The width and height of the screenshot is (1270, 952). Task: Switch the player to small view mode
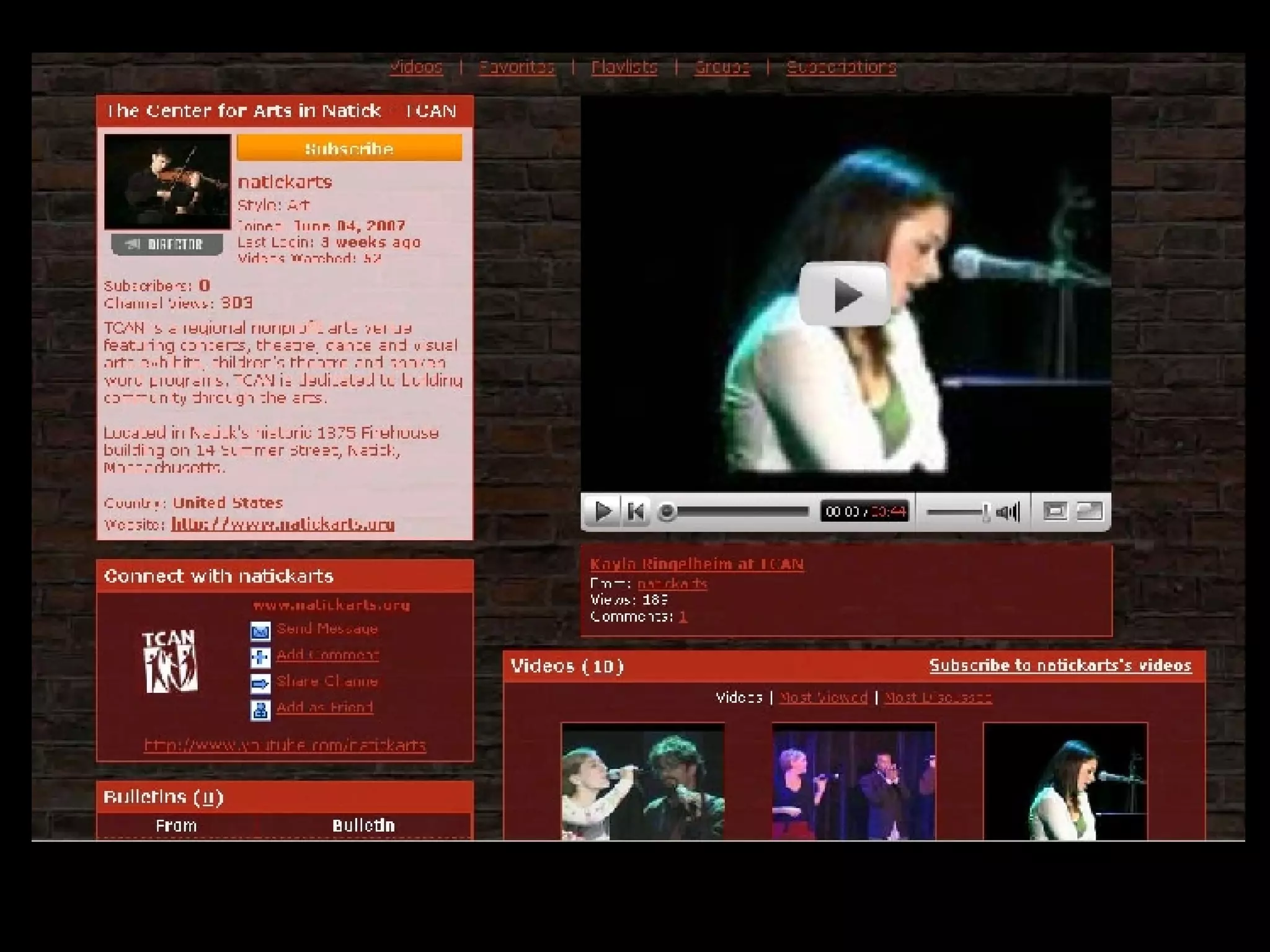[x=1055, y=511]
